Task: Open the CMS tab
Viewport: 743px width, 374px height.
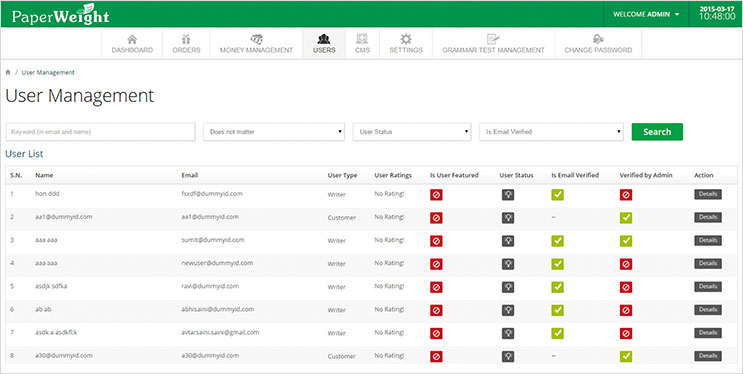Action: point(362,44)
